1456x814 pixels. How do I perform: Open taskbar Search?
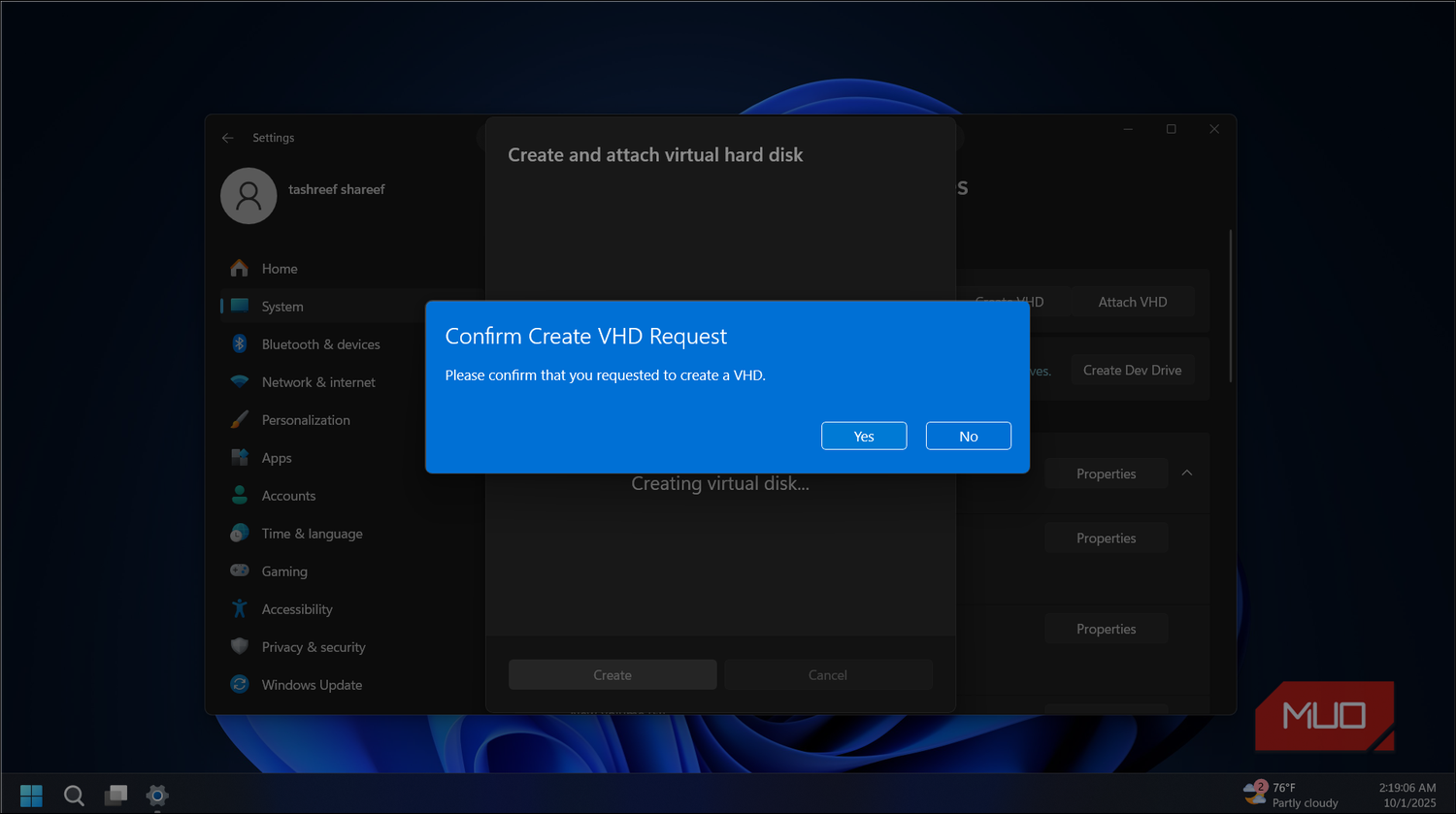tap(74, 796)
